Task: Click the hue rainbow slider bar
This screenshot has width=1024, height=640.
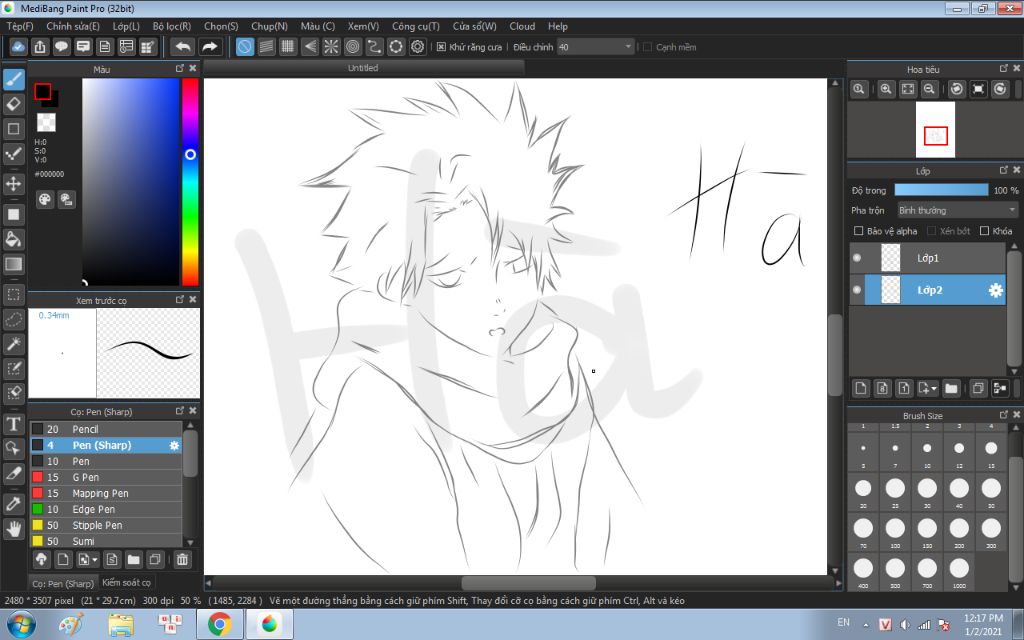Action: pyautogui.click(x=190, y=182)
